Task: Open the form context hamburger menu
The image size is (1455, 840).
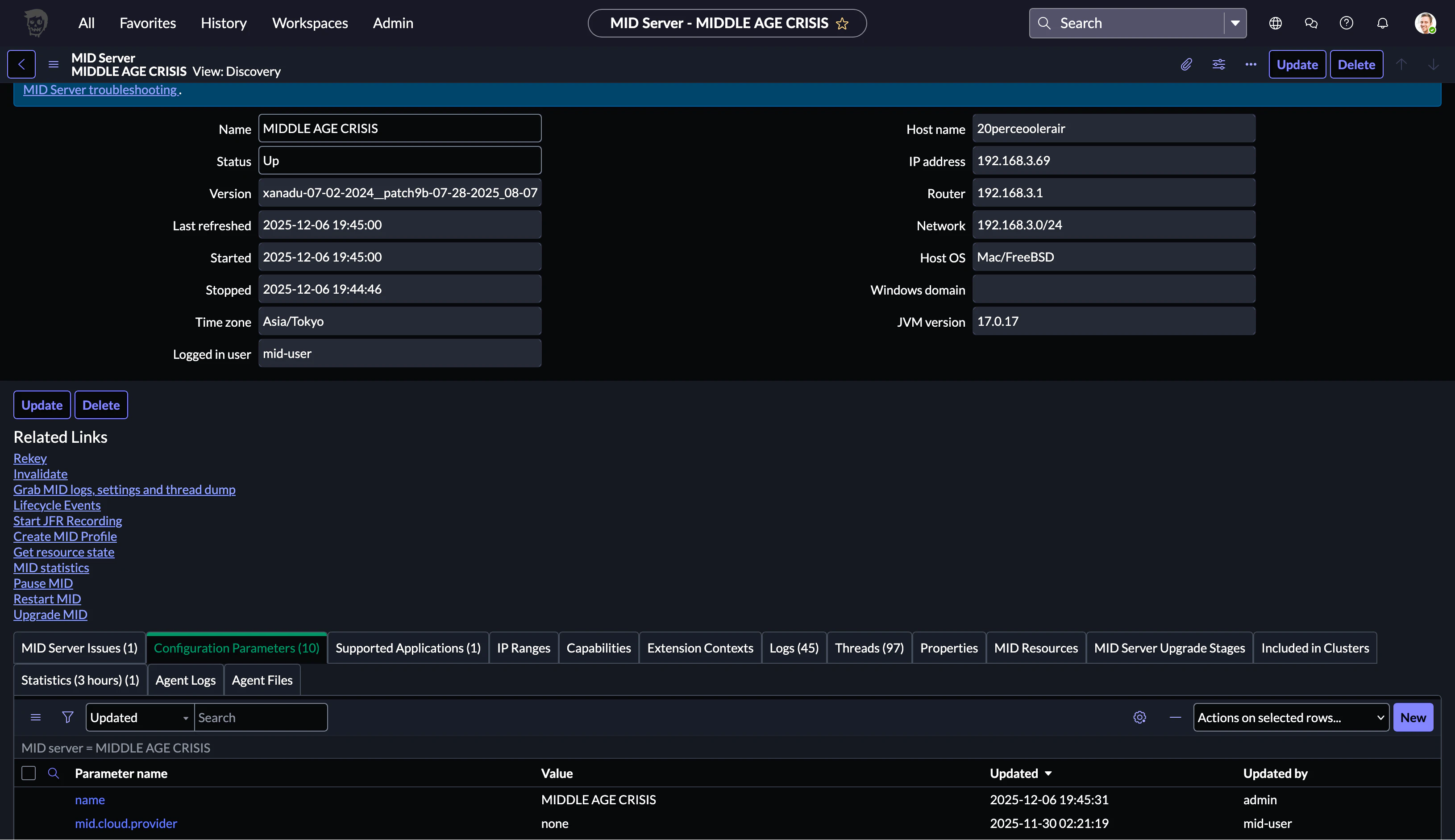Action: [x=54, y=64]
